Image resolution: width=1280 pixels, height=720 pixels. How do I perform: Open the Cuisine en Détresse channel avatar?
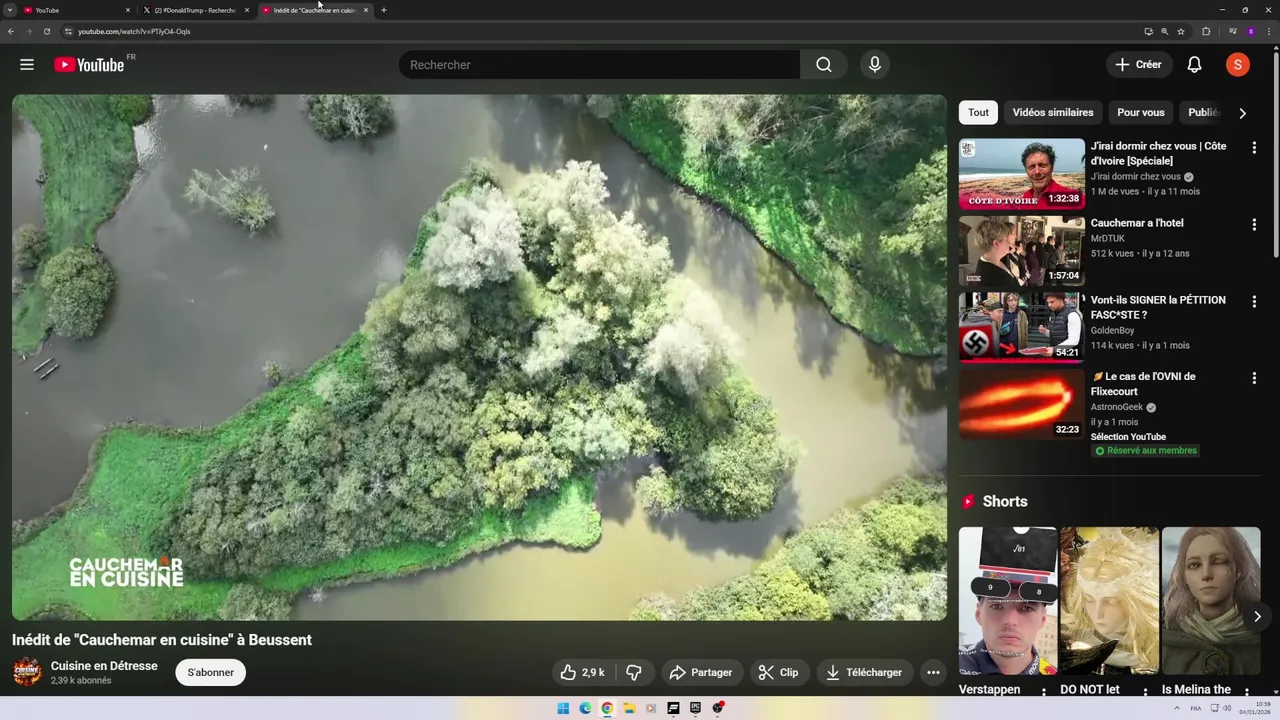(x=27, y=672)
